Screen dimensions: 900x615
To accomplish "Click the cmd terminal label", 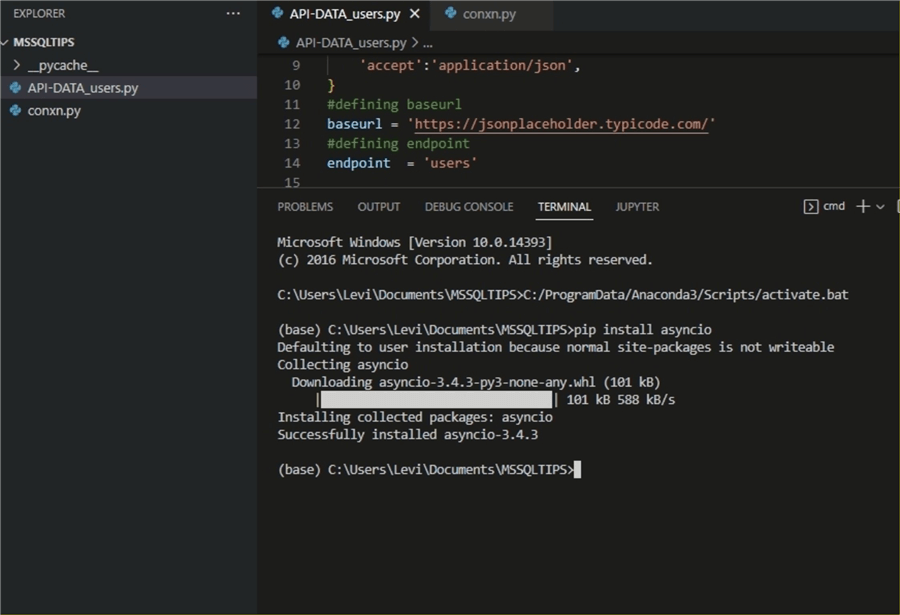I will [x=835, y=206].
